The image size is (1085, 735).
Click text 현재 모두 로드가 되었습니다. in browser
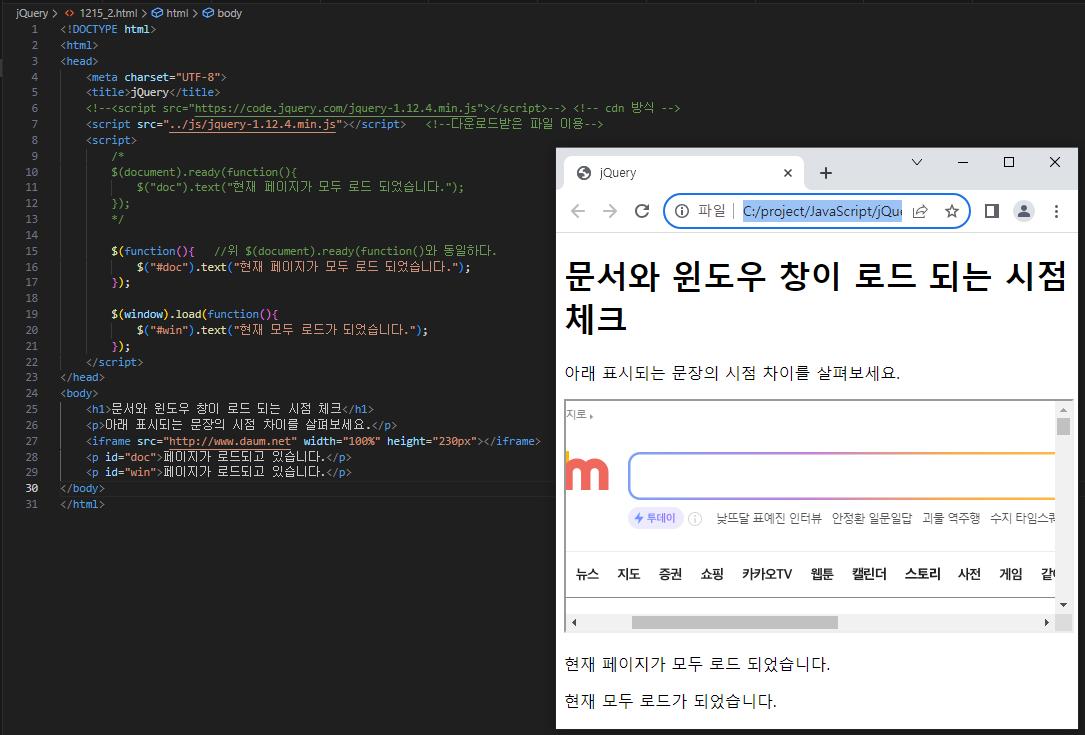tap(671, 701)
